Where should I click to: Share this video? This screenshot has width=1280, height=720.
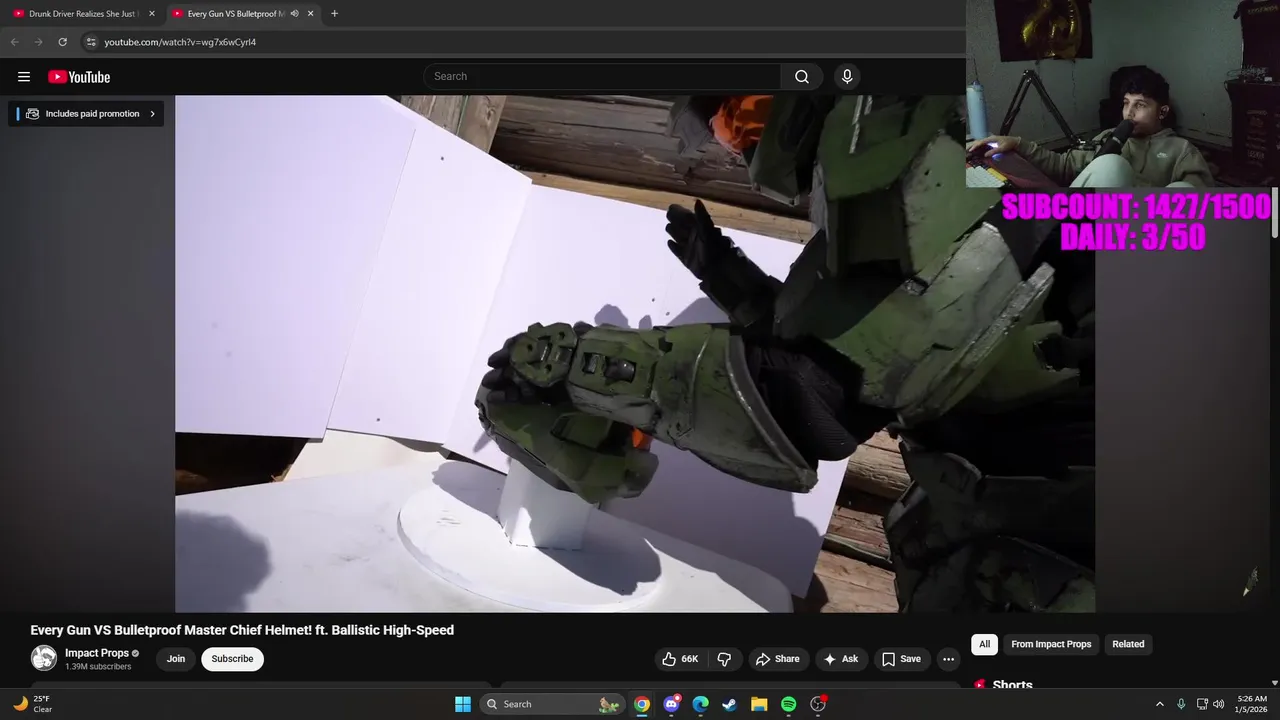pyautogui.click(x=777, y=659)
